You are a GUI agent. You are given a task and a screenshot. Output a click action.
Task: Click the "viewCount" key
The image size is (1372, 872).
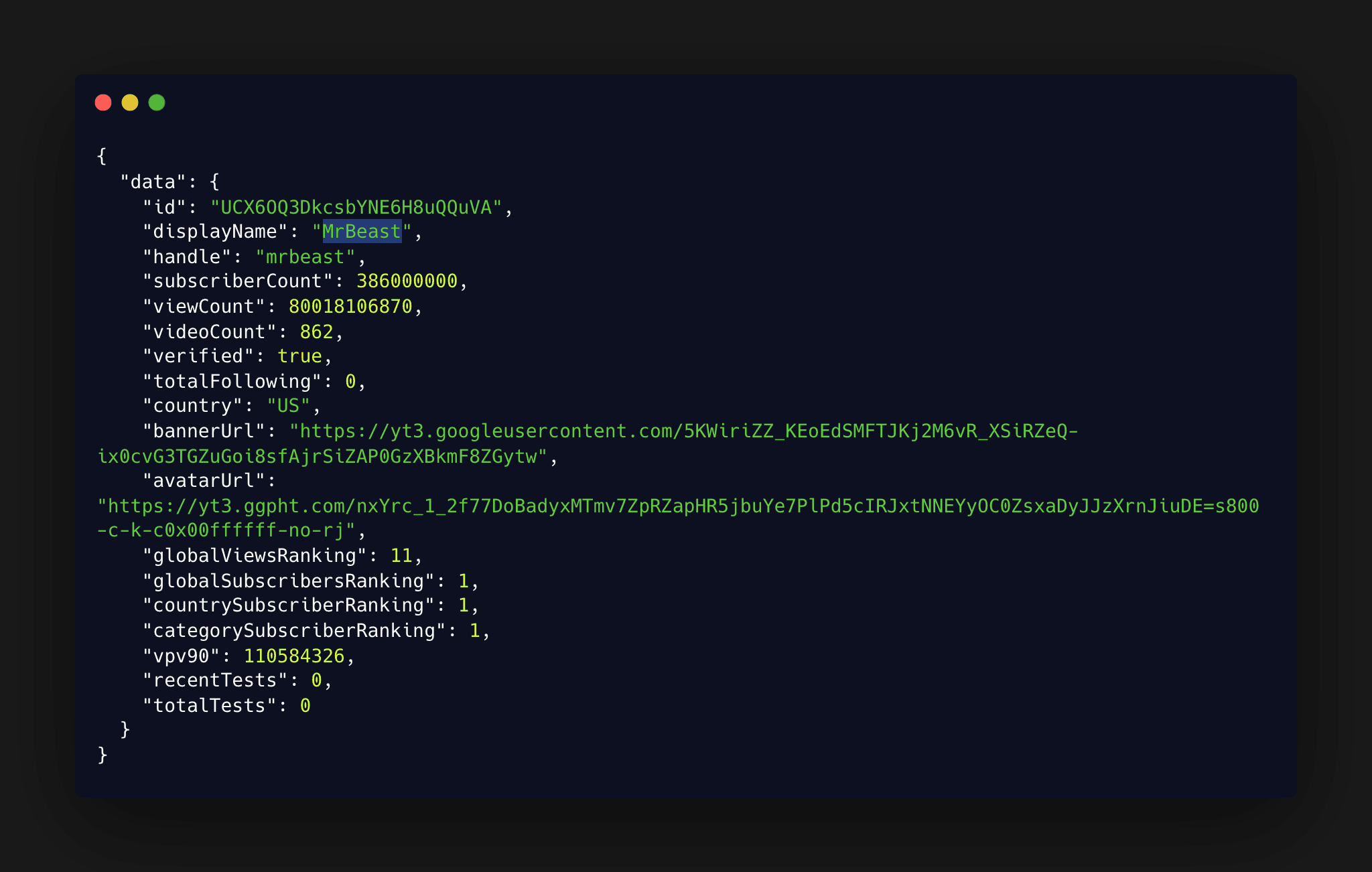pyautogui.click(x=204, y=307)
